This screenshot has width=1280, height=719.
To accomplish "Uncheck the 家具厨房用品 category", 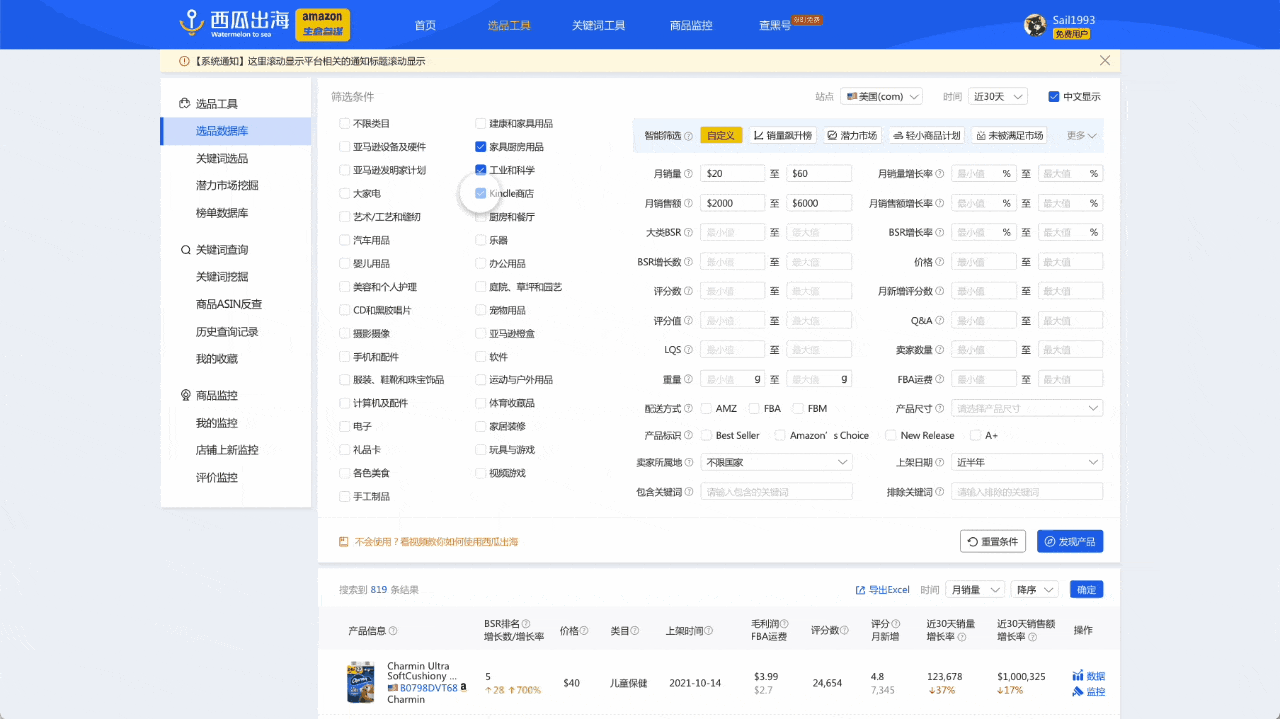I will point(481,147).
